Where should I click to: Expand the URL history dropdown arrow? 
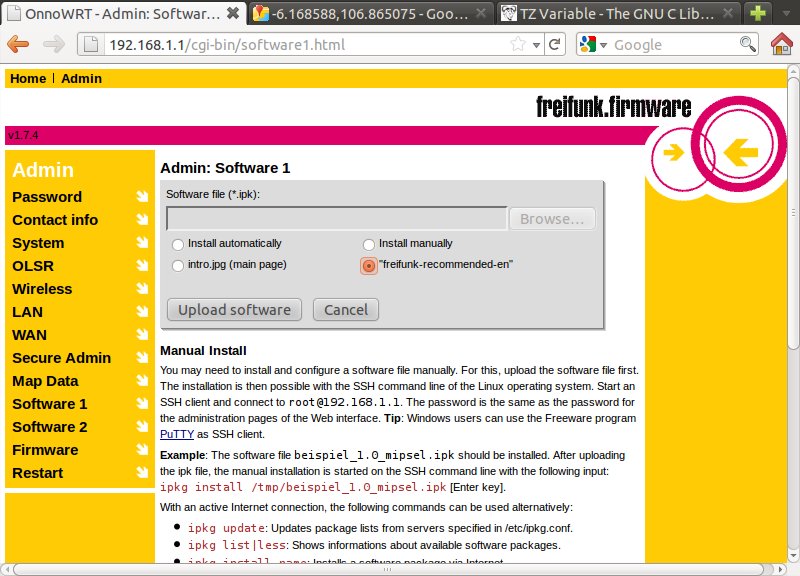[x=536, y=44]
